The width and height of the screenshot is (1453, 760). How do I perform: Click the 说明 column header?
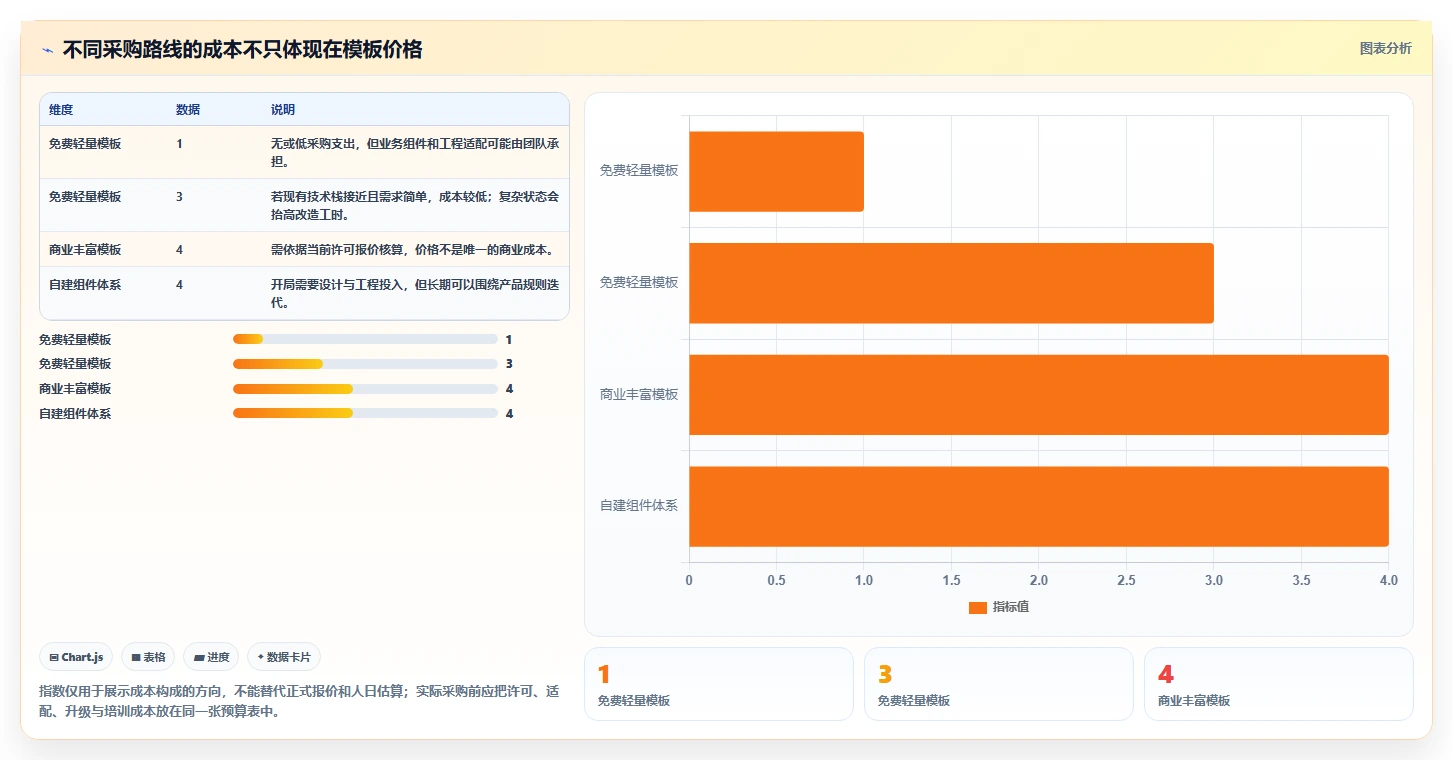(x=283, y=110)
